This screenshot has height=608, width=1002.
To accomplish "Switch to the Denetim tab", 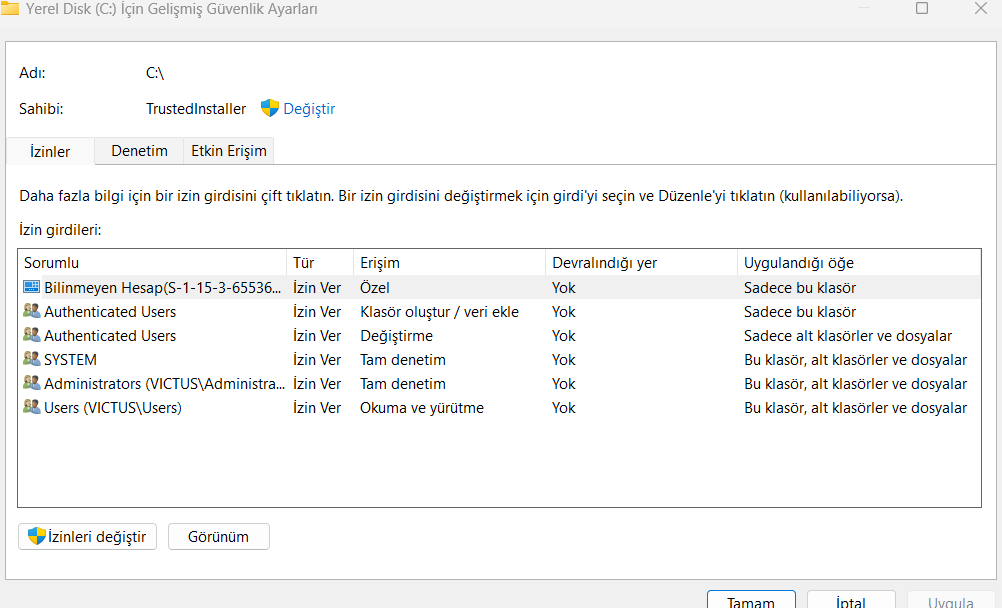I will pos(138,151).
